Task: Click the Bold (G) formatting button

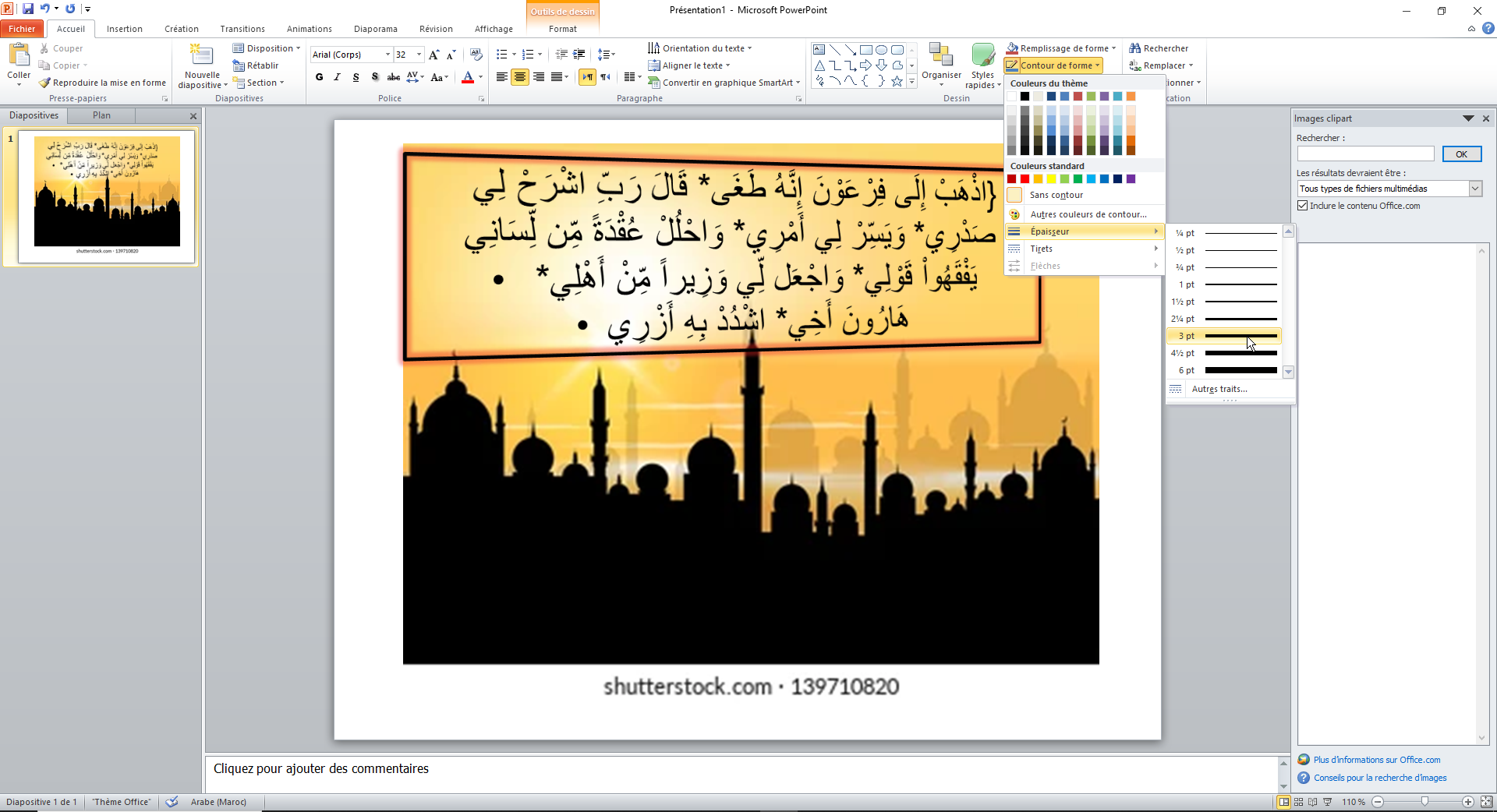Action: (319, 77)
